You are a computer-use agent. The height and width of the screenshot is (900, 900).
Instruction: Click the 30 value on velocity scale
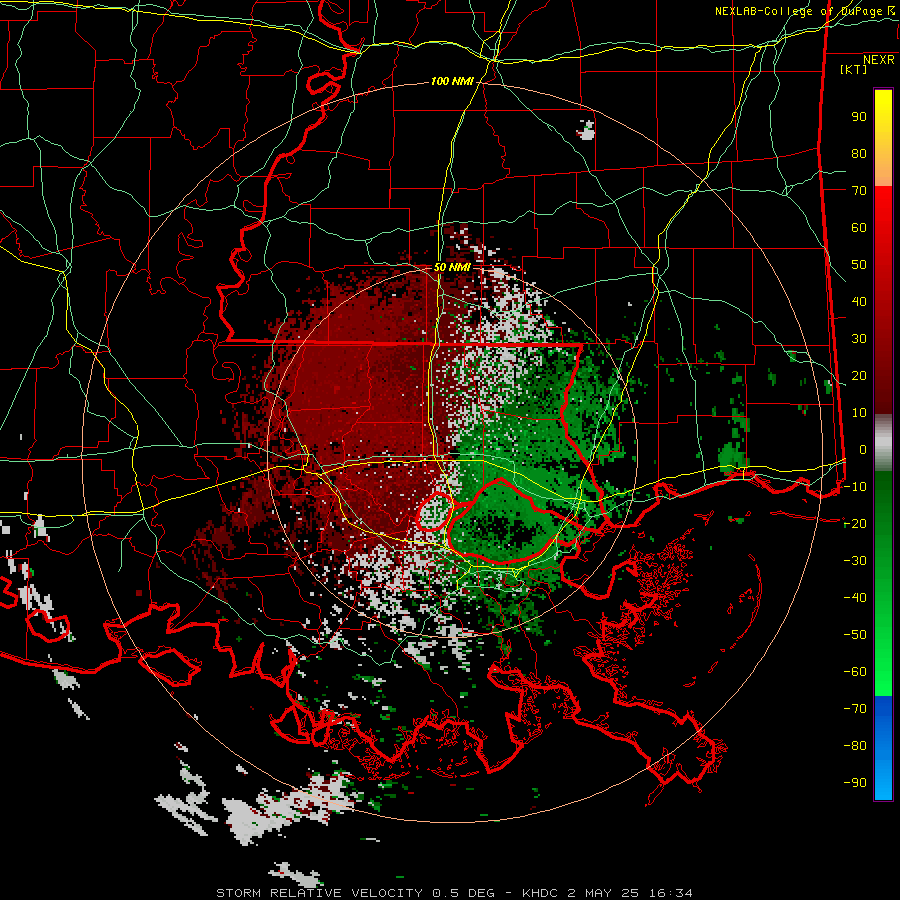859,339
